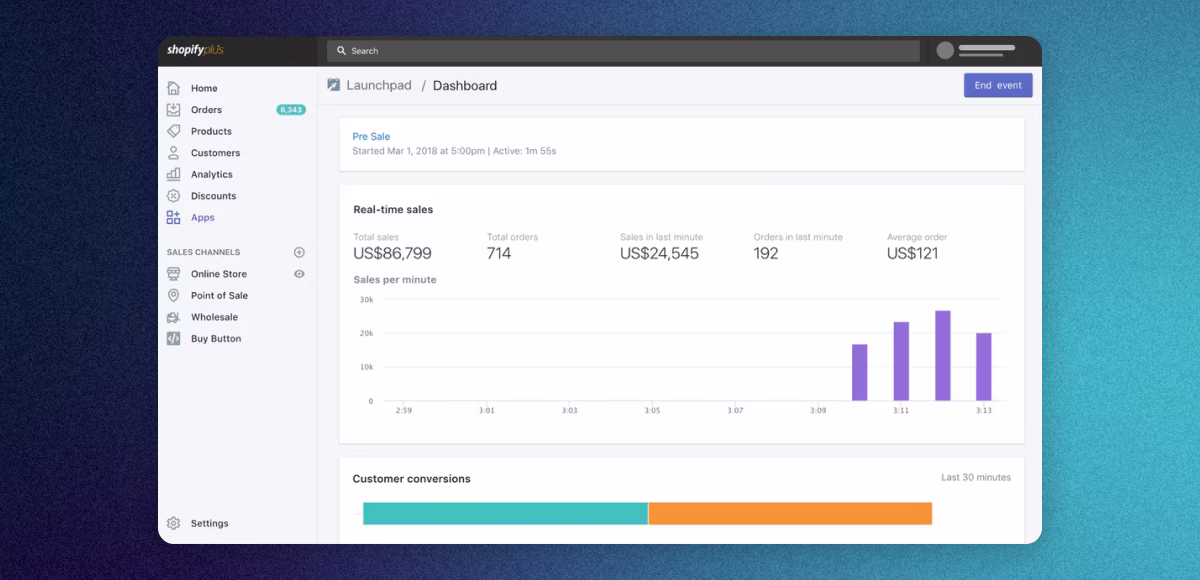The image size is (1200, 580).
Task: Click the Settings gear icon
Action: tap(174, 523)
